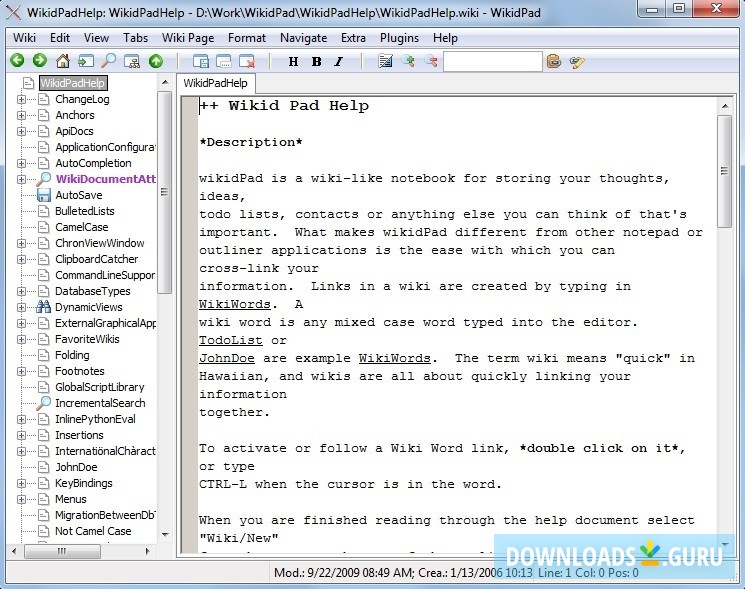Click the tree panel scroll-up arrow

coord(165,83)
